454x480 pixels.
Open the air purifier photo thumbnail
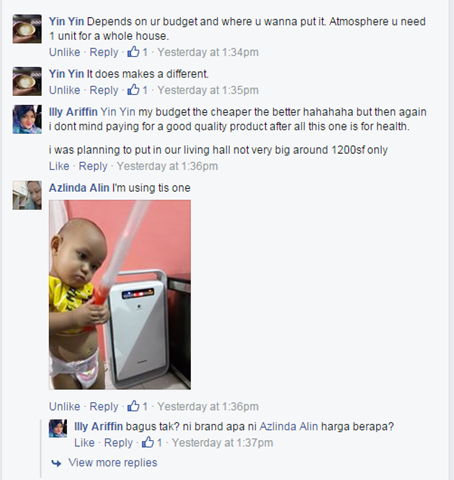(120, 295)
